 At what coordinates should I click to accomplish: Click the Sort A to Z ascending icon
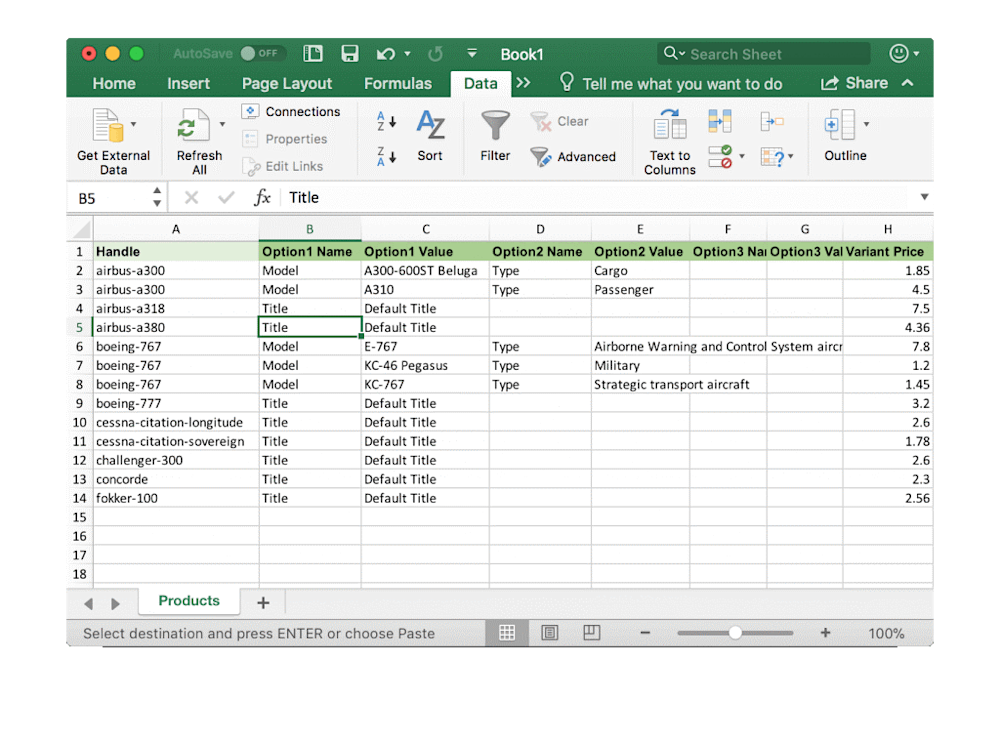click(386, 121)
